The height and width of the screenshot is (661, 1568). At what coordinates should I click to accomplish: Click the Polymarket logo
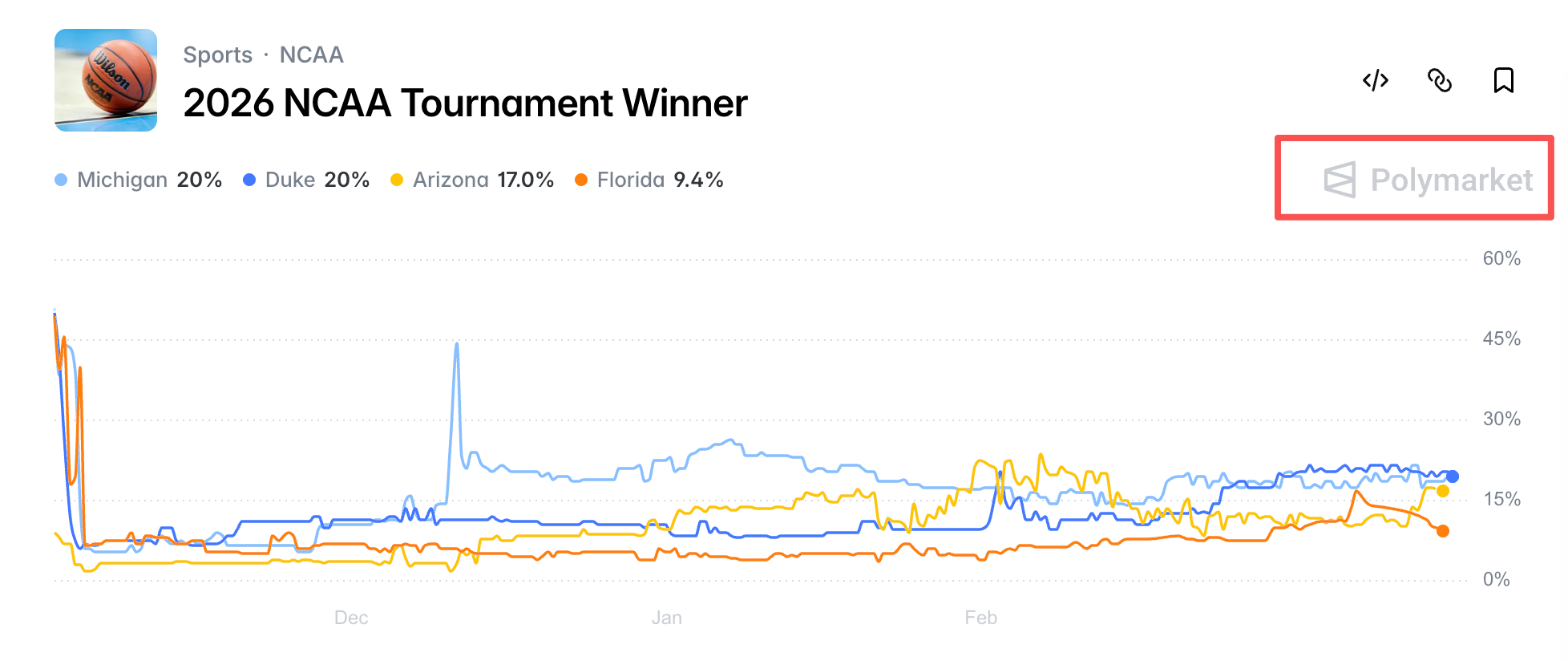click(1428, 180)
